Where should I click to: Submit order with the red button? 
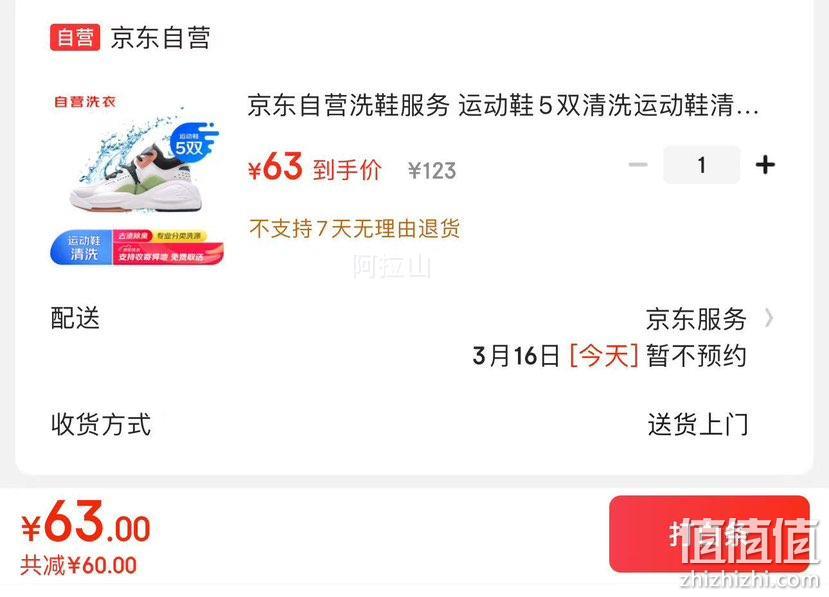(710, 534)
